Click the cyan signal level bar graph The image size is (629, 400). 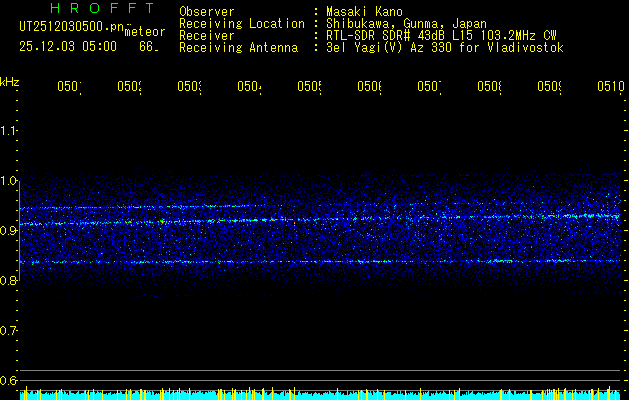pyautogui.click(x=322, y=394)
